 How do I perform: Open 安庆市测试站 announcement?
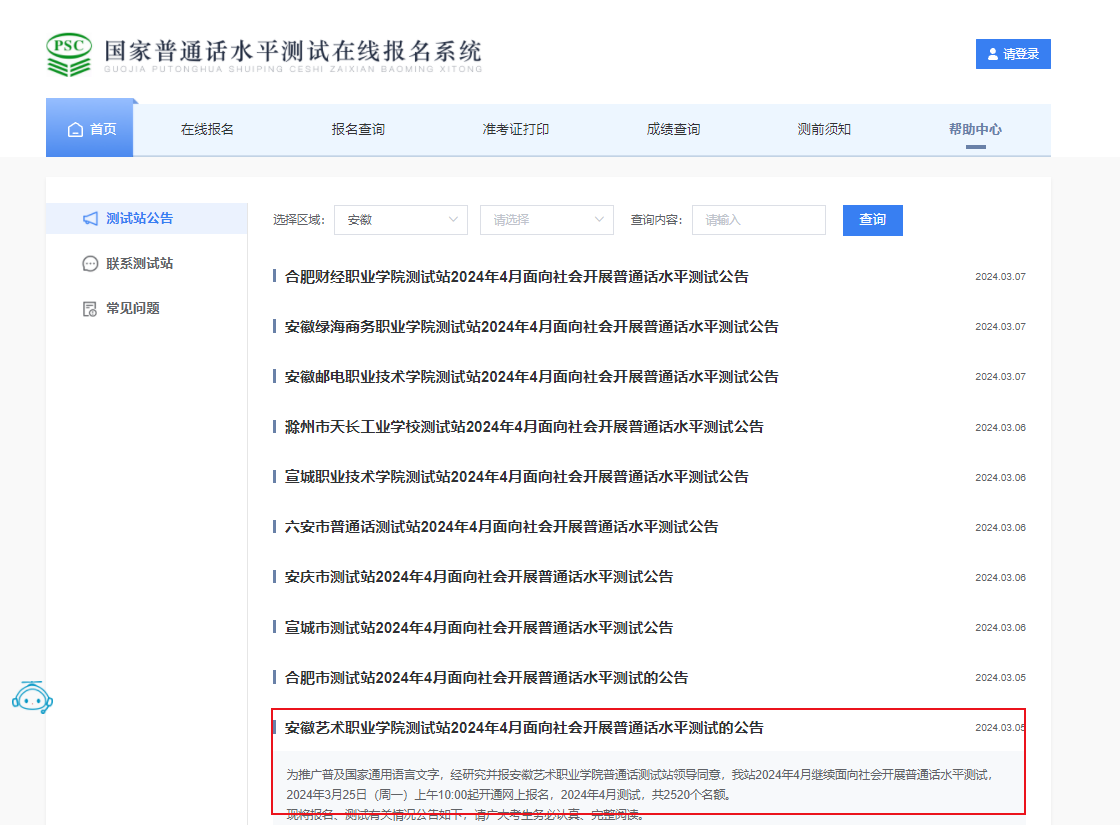479,576
